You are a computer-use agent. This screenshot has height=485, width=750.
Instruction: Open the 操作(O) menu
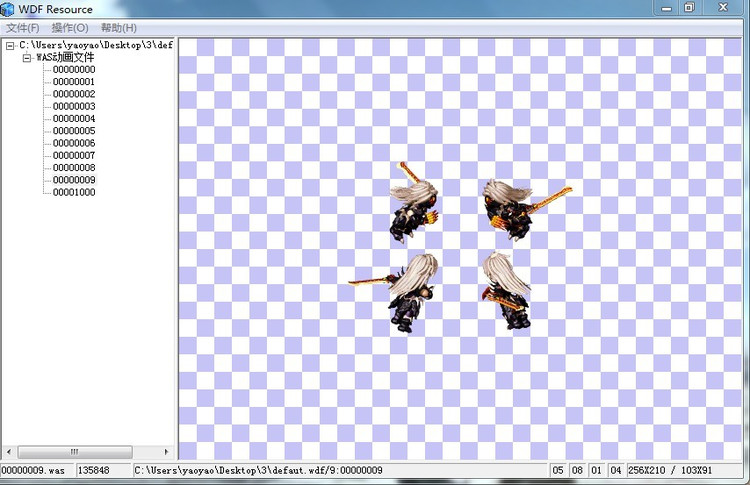click(69, 28)
